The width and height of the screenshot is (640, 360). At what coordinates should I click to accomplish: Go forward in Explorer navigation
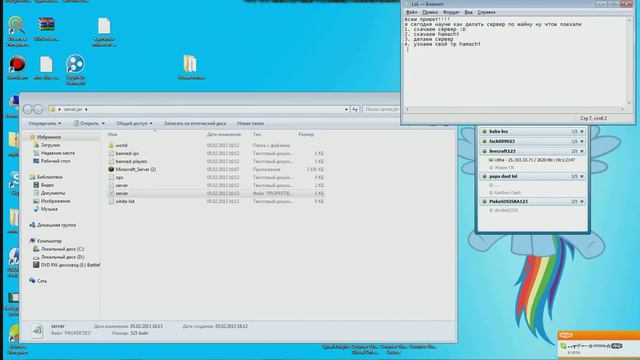point(38,109)
